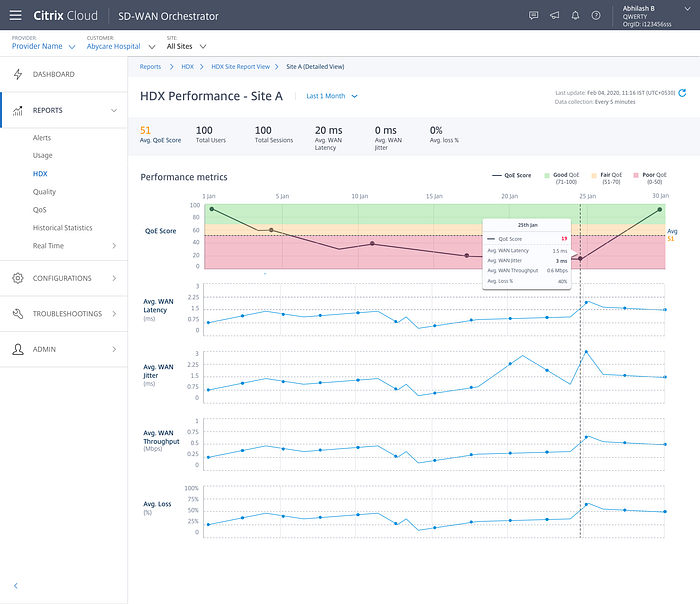Refresh the report data with refresh icon
Screen dimensions: 700x604
[x=682, y=93]
